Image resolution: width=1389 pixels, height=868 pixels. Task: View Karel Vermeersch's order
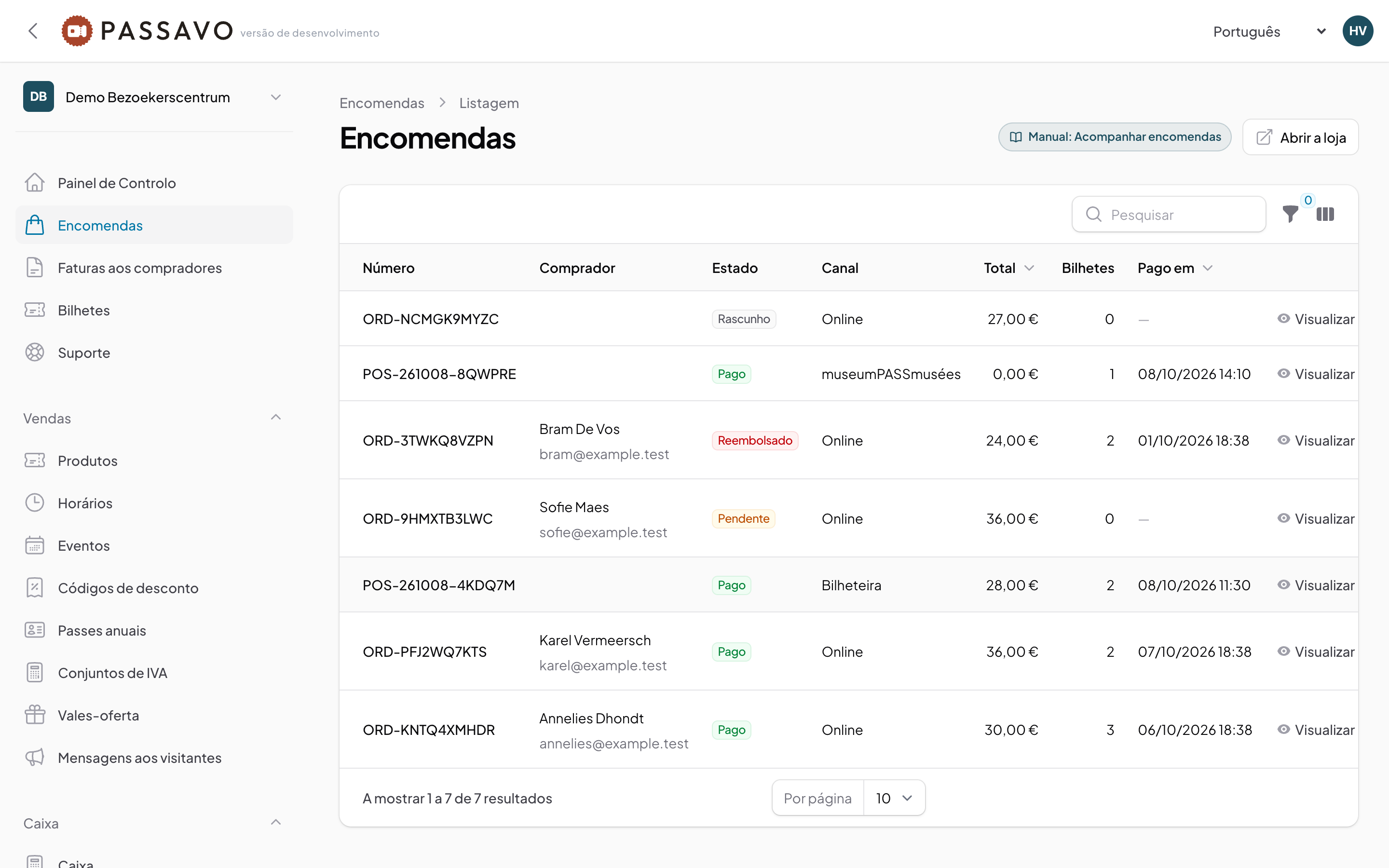1316,651
